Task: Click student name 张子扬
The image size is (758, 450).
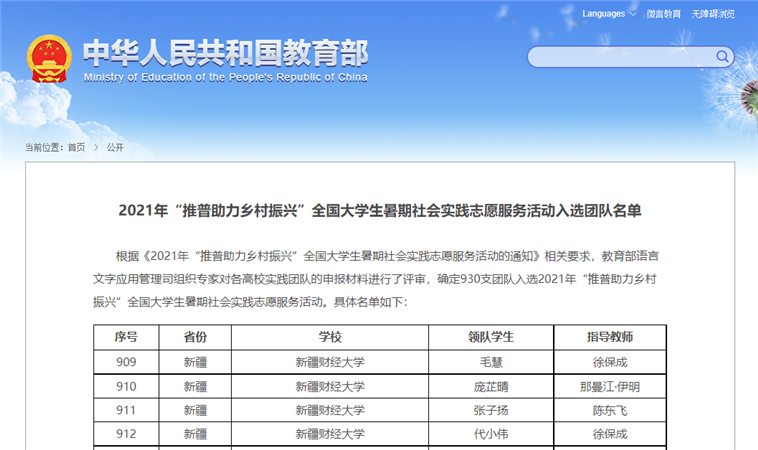Action: pos(491,410)
